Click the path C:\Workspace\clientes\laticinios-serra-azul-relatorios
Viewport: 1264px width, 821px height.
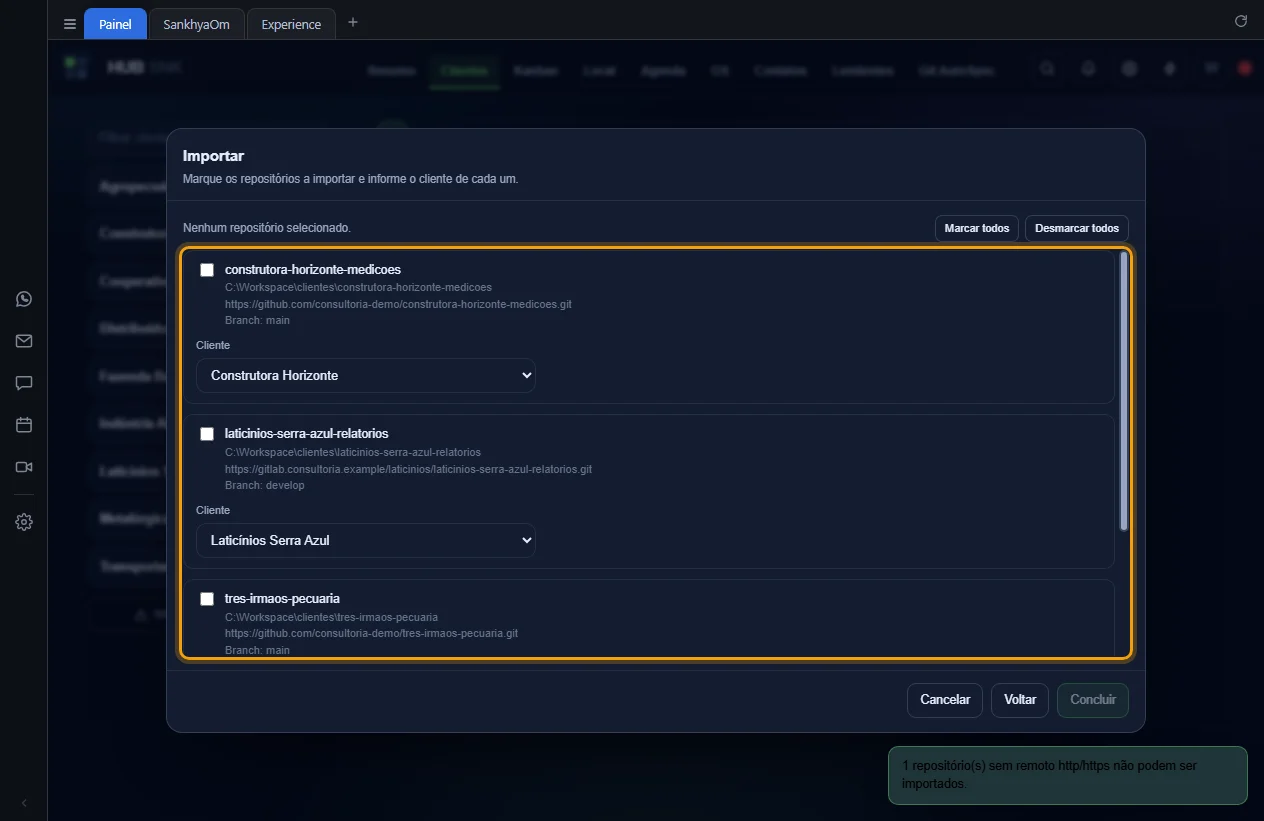(353, 452)
